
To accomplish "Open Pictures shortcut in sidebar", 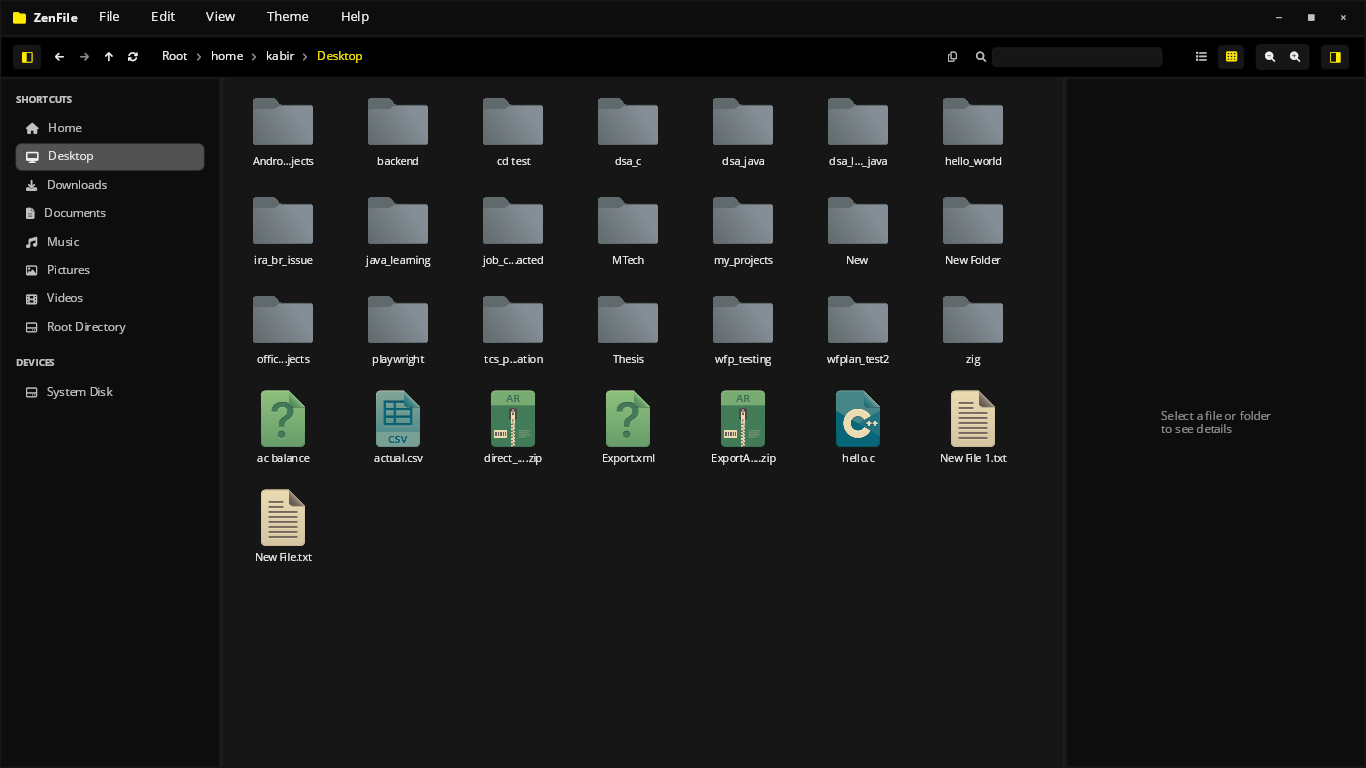I will coord(110,270).
